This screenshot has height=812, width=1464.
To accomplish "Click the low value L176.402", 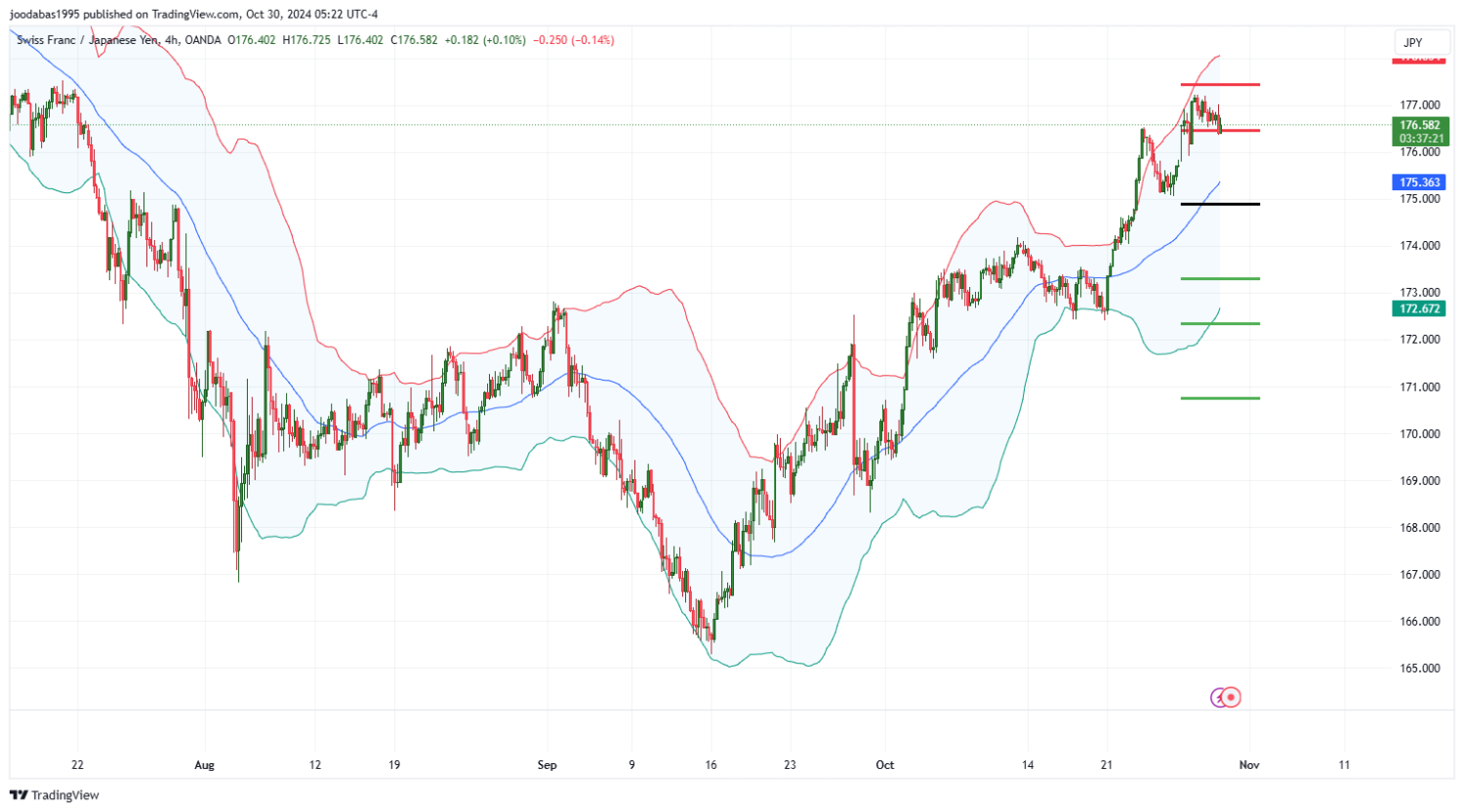I will tap(360, 40).
